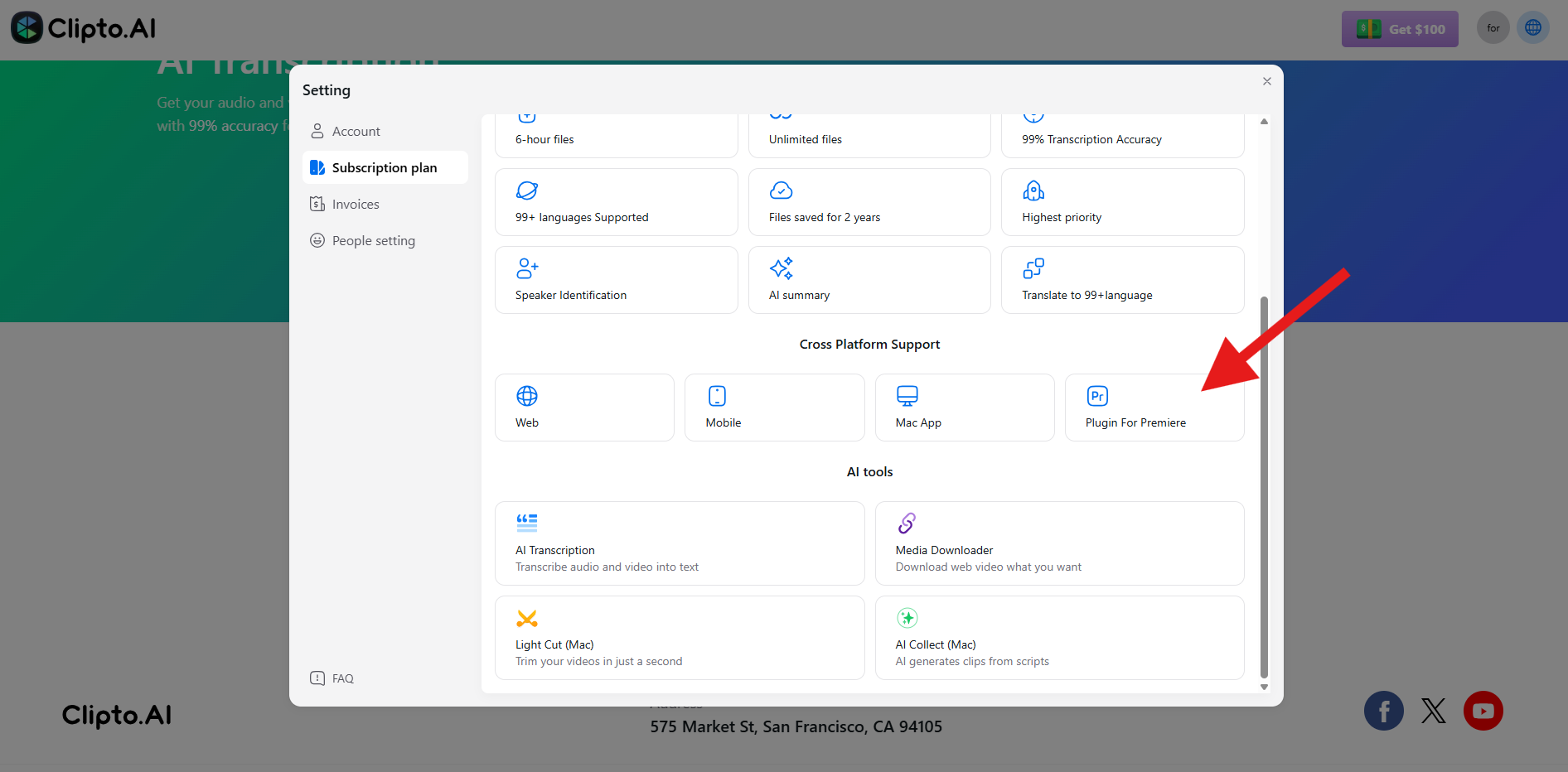Click the 'Mobile' platform label

tap(724, 422)
